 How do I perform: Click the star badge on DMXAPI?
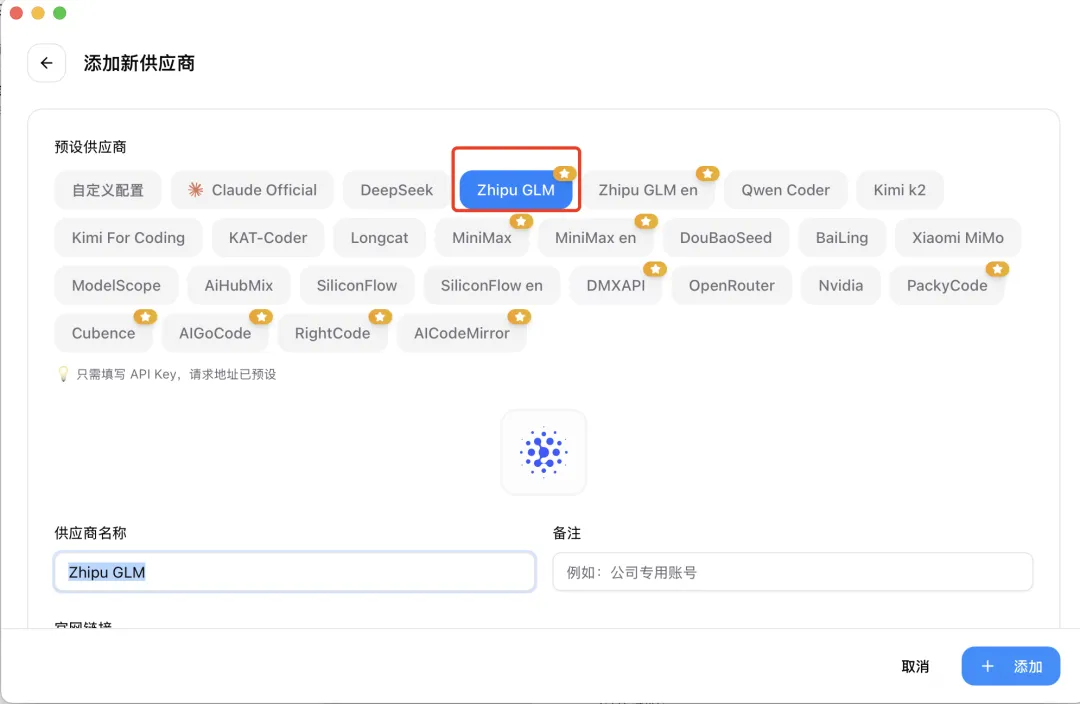tap(655, 269)
